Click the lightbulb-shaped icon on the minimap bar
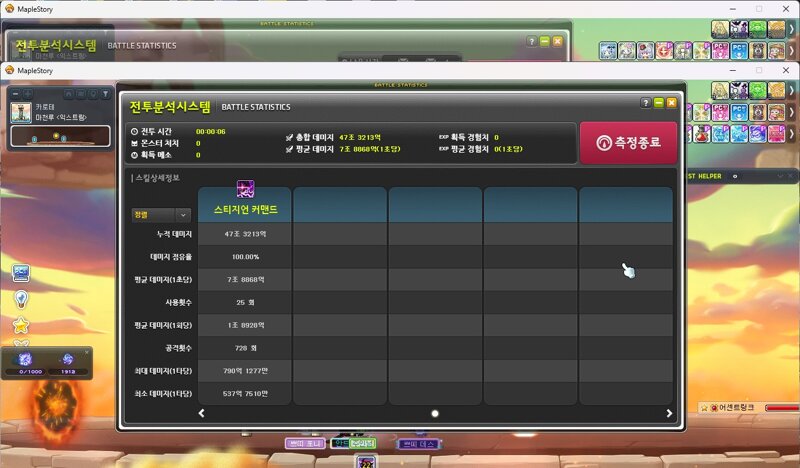Screen dimensions: 800x468 point(93,93)
